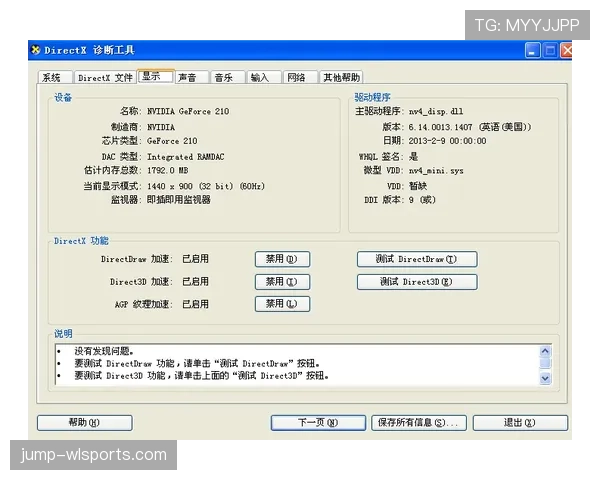Image resolution: width=600 pixels, height=480 pixels.
Task: Disable AGP texture acceleration with 禁用(L)
Action: (x=282, y=304)
